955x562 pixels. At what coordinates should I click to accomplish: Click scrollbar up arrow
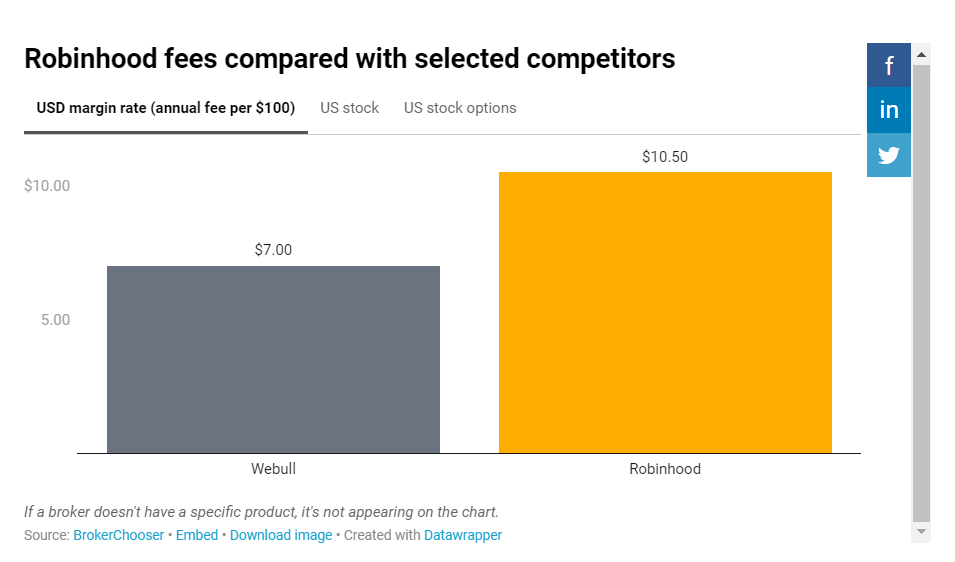coord(921,53)
